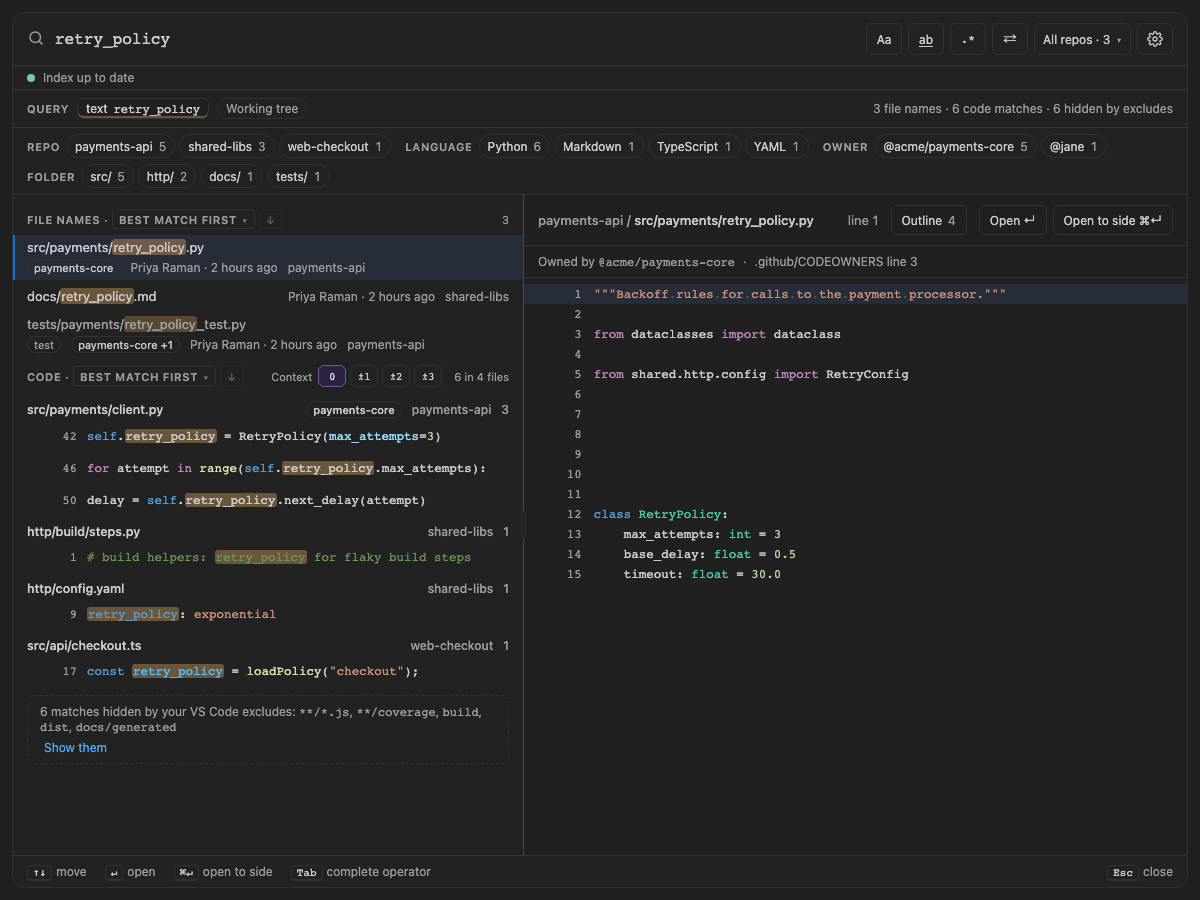Filter by @acme/payments-core owner

(955, 147)
